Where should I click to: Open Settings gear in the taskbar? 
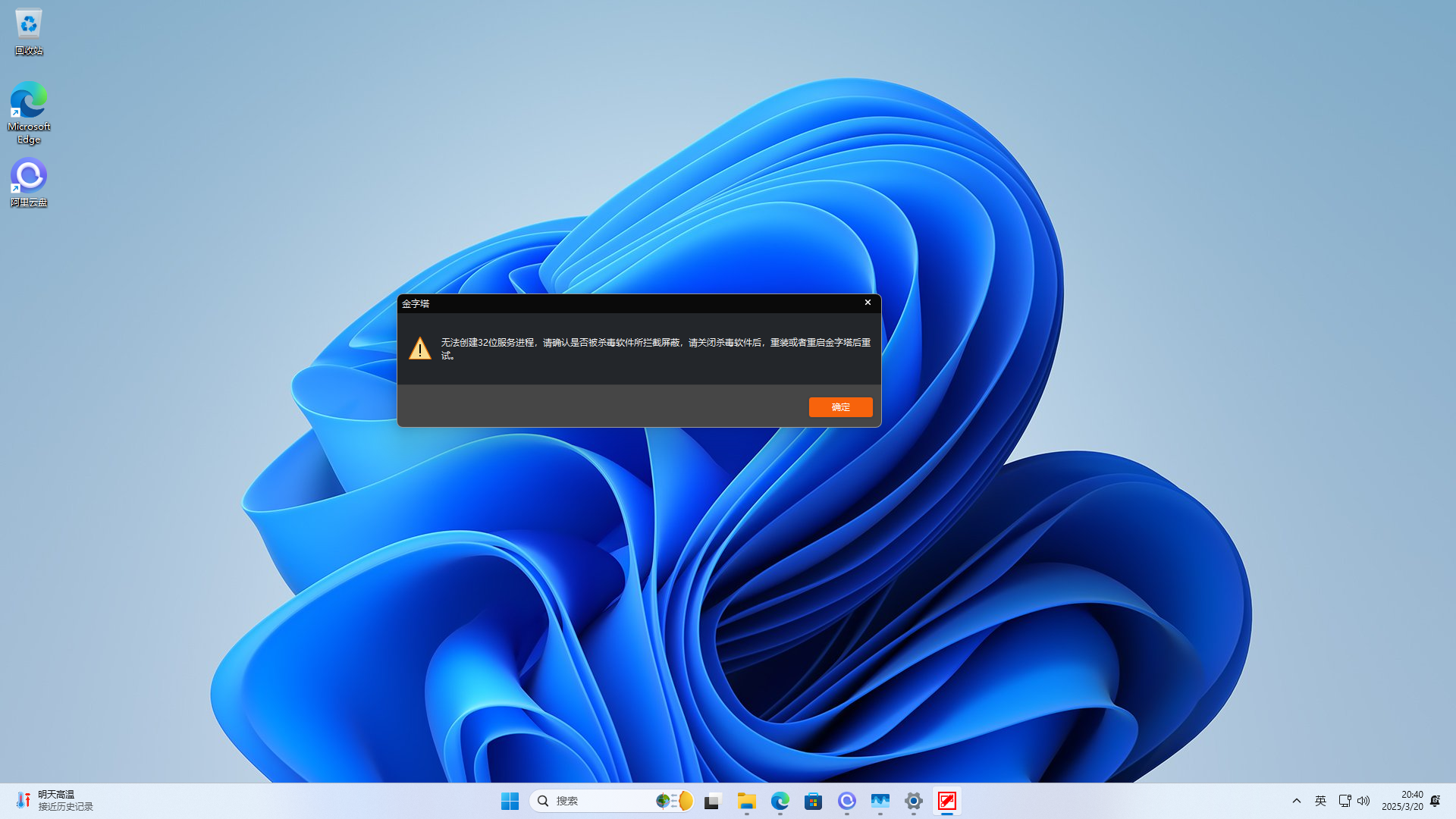tap(913, 801)
